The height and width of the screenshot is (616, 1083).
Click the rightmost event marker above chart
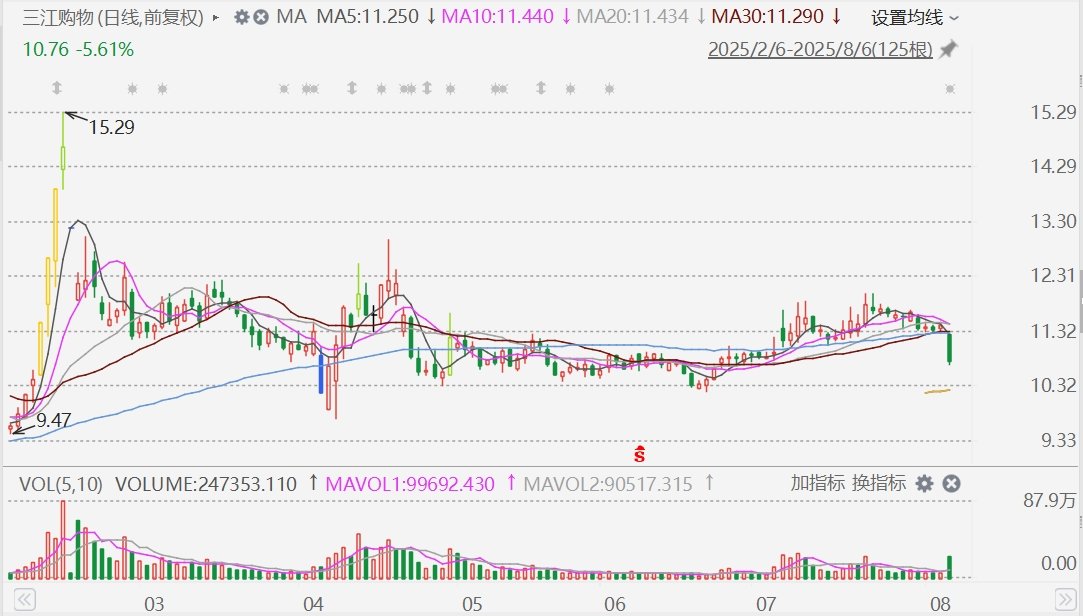pos(950,89)
